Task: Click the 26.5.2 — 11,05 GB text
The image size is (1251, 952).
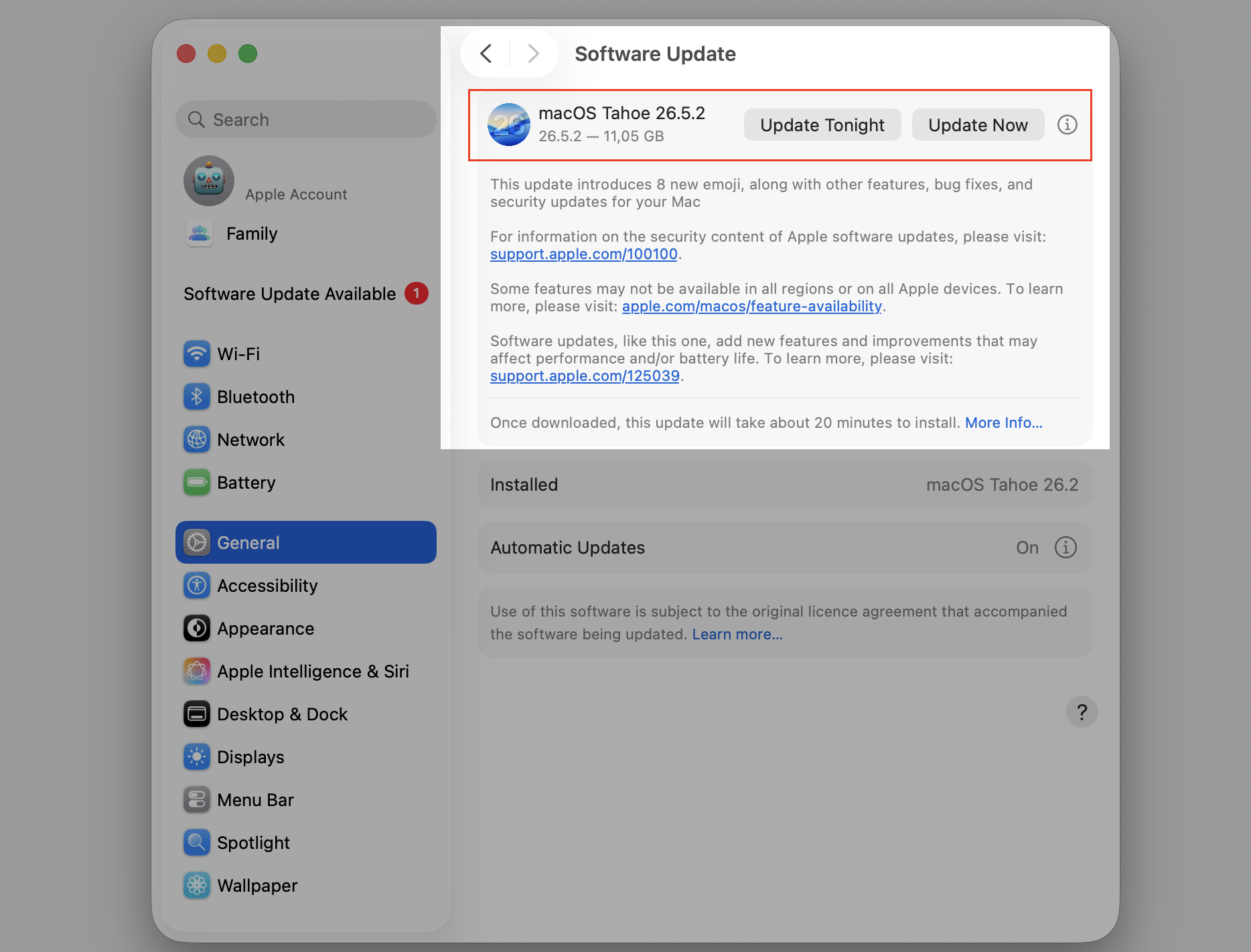Action: [601, 136]
